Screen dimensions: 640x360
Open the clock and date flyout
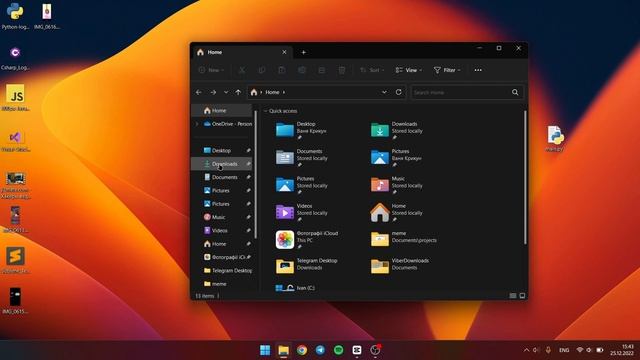(622, 350)
